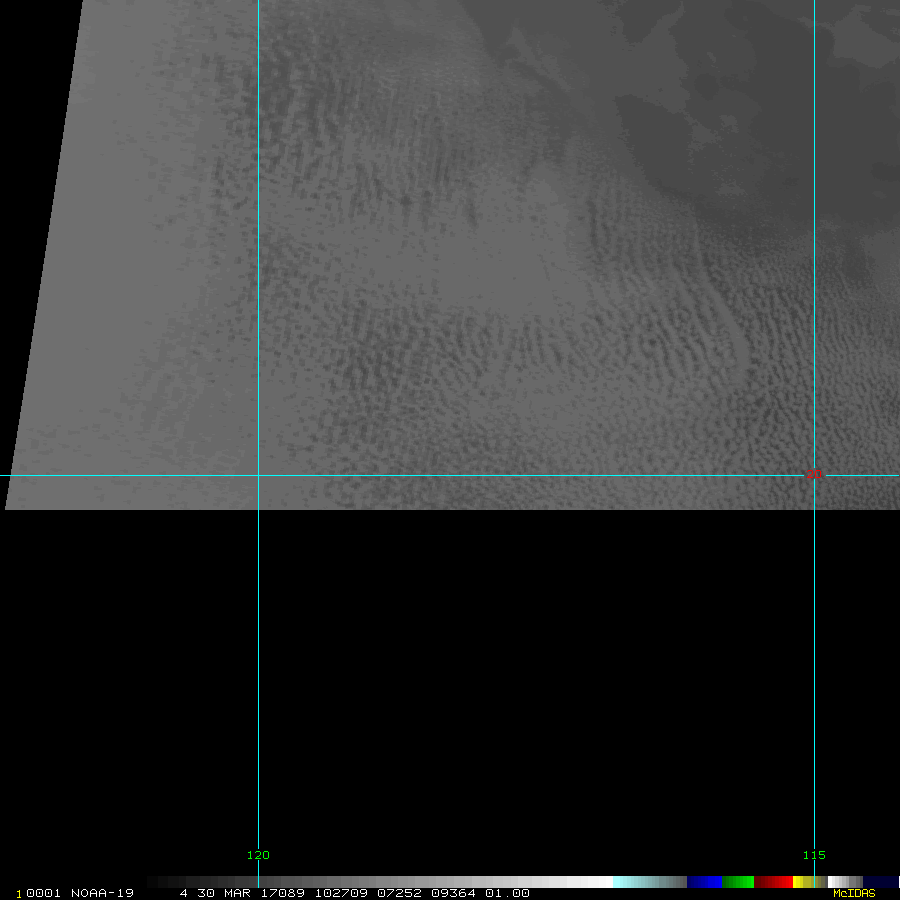Click the 120 longitude label

[x=258, y=855]
